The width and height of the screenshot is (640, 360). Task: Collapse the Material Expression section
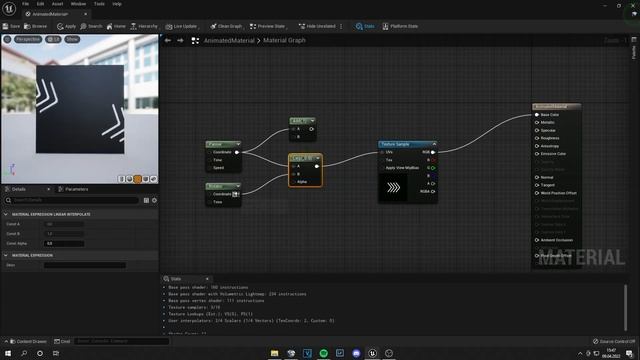pos(6,256)
